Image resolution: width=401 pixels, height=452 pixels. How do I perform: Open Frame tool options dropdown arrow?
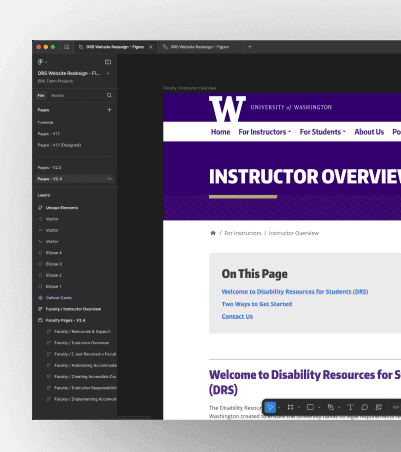(299, 407)
